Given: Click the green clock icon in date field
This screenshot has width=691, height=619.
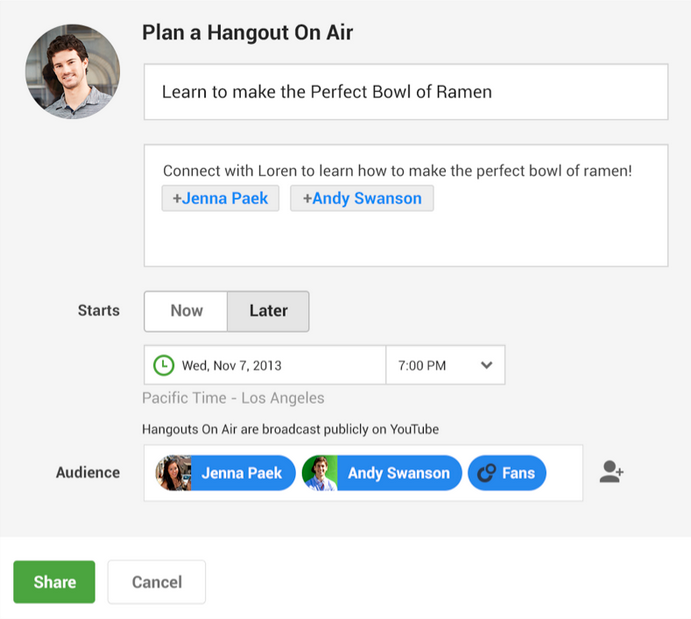Looking at the screenshot, I should [x=163, y=365].
